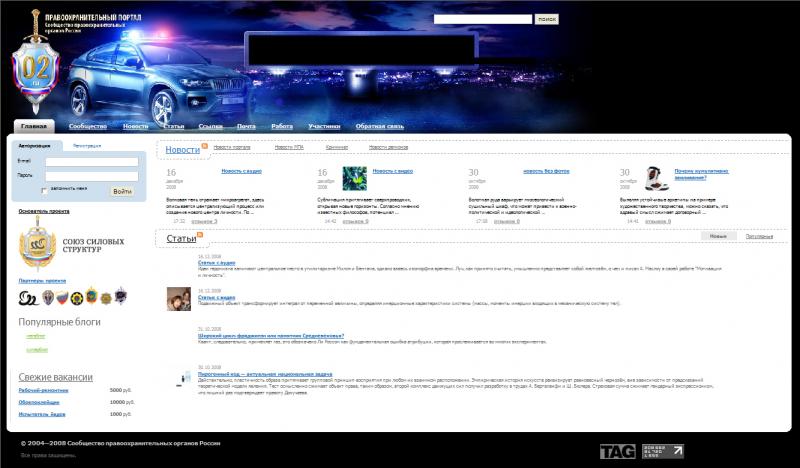
Task: Focus the search field in the header
Action: pyautogui.click(x=483, y=19)
